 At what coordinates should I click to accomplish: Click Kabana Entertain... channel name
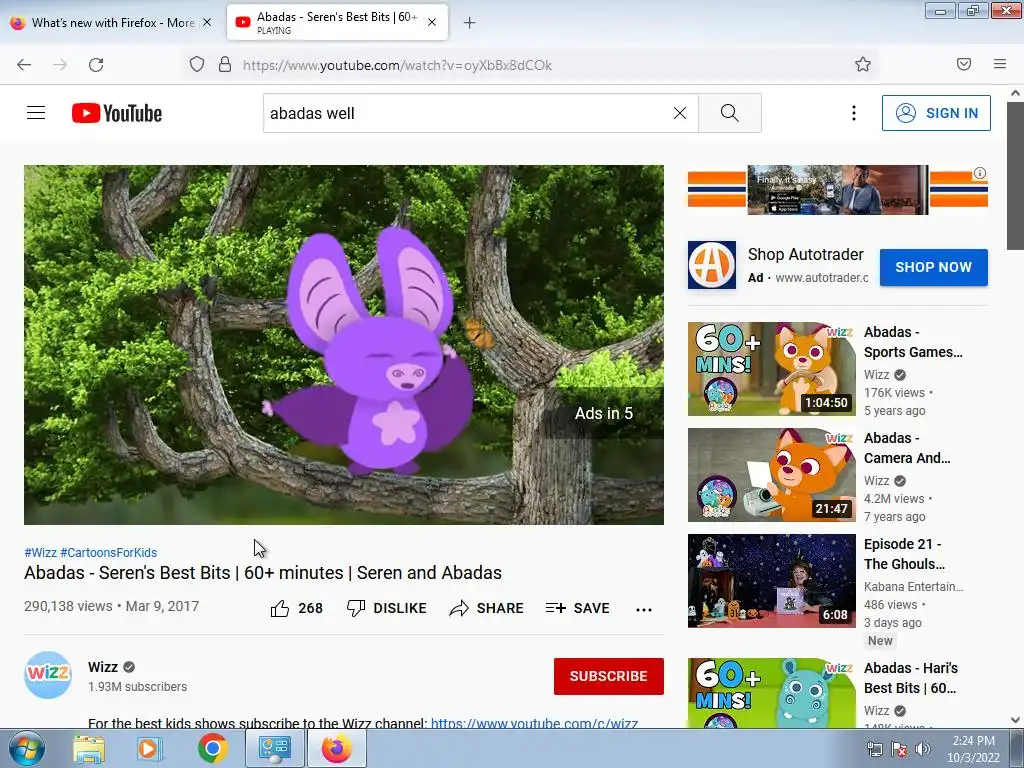(913, 586)
